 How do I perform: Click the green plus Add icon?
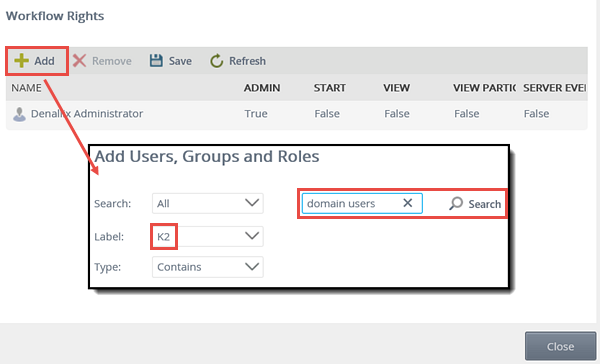pos(21,61)
